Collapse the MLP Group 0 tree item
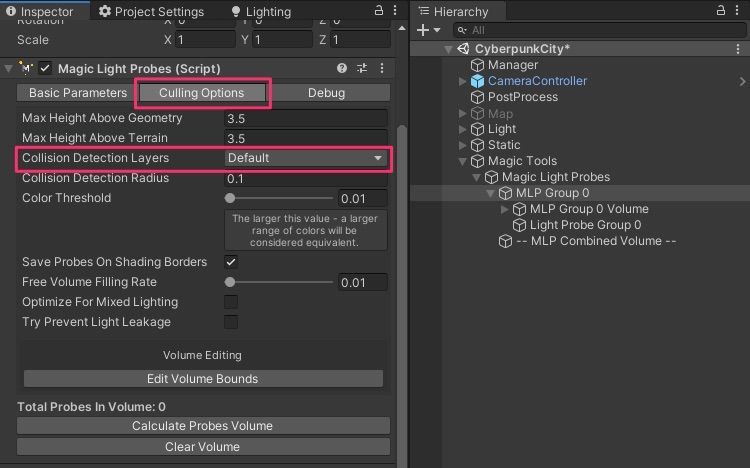Screen dimensions: 750x468 [x=490, y=194]
